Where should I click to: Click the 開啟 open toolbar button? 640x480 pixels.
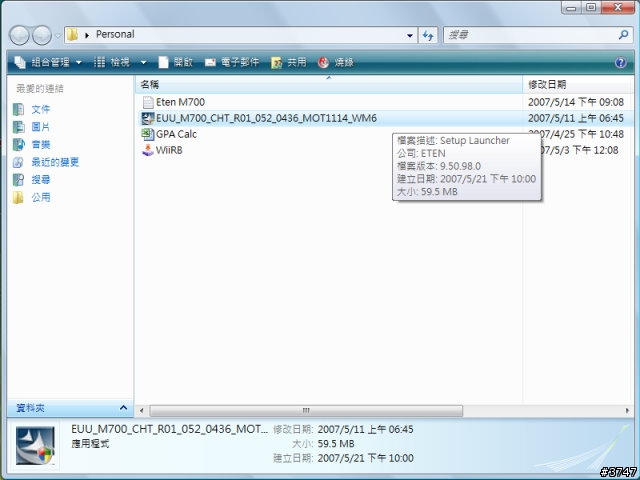pyautogui.click(x=175, y=62)
